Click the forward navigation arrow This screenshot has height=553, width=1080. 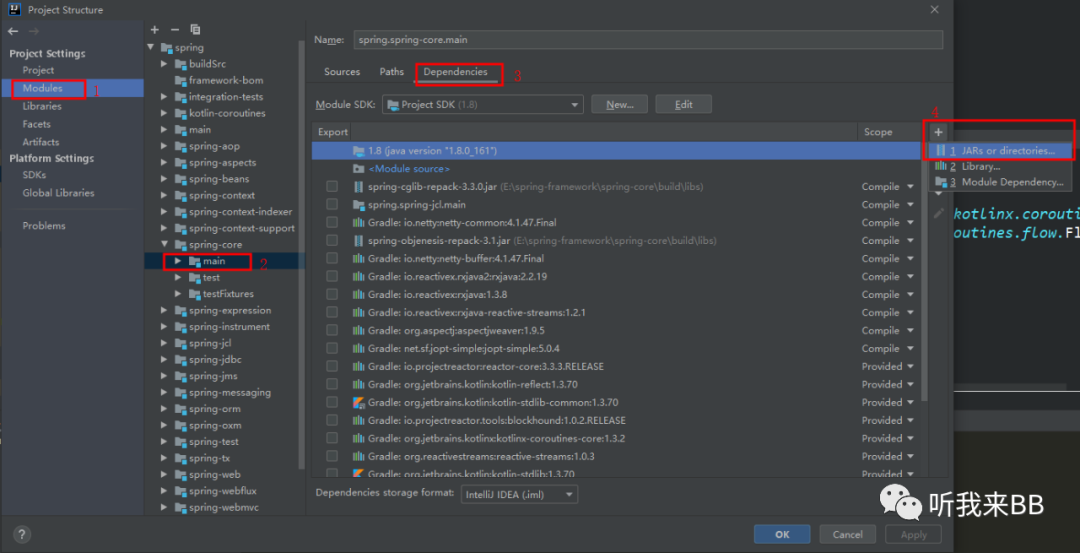pos(34,31)
